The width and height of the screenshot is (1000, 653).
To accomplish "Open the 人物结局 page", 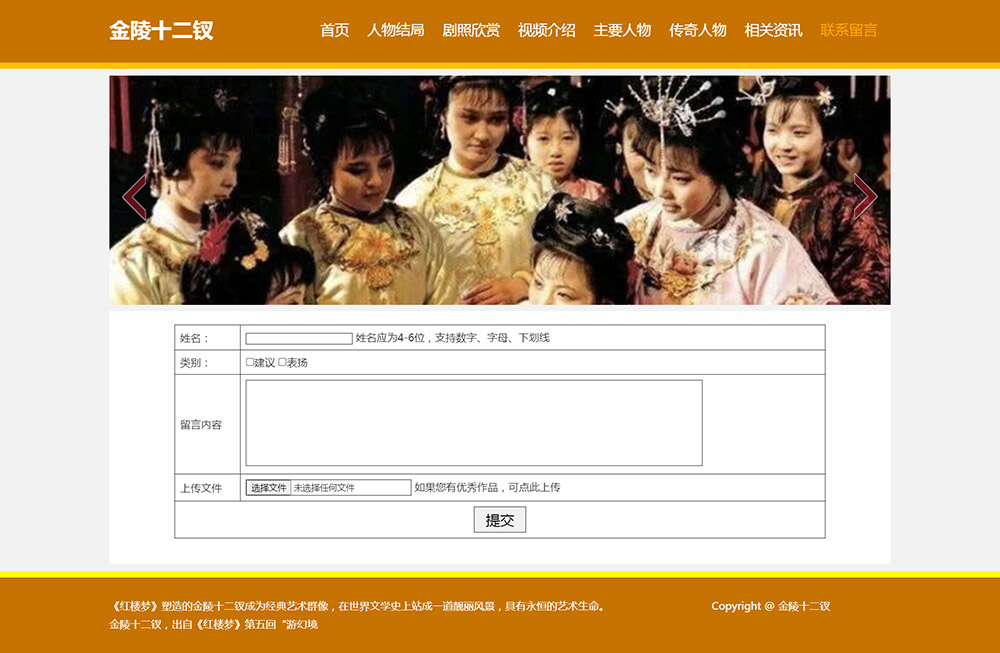I will [x=396, y=30].
